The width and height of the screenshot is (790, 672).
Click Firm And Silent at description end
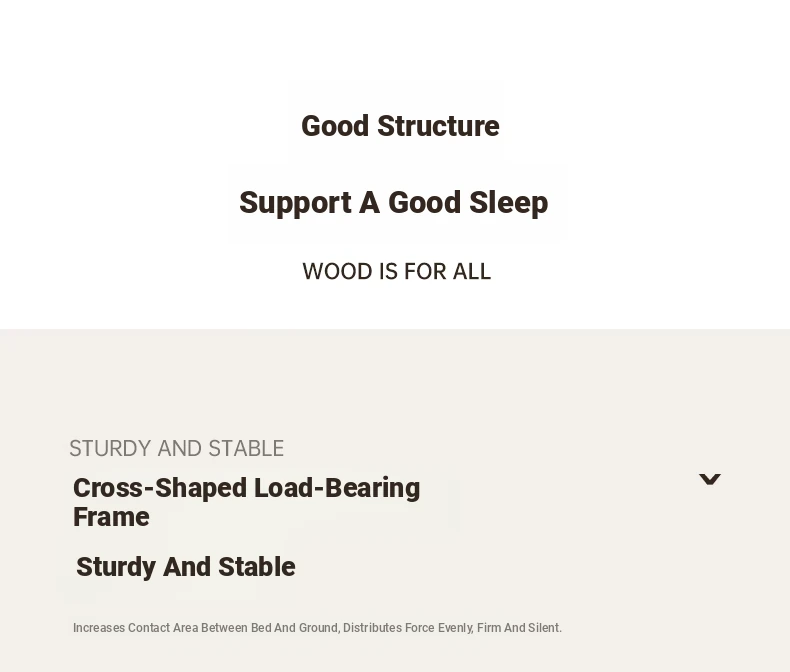point(519,628)
